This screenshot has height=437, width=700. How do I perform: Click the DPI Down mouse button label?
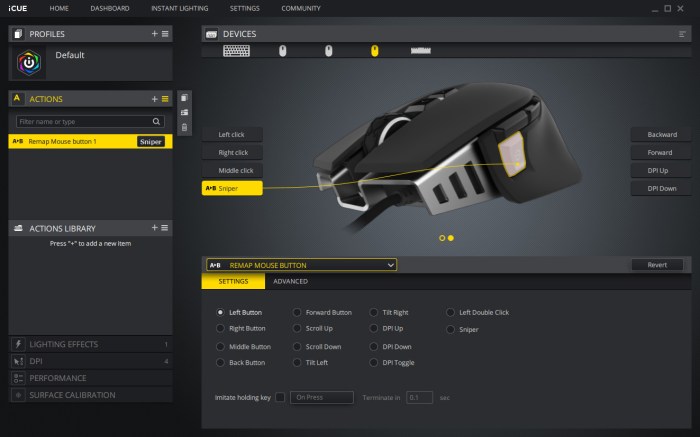[x=661, y=188]
